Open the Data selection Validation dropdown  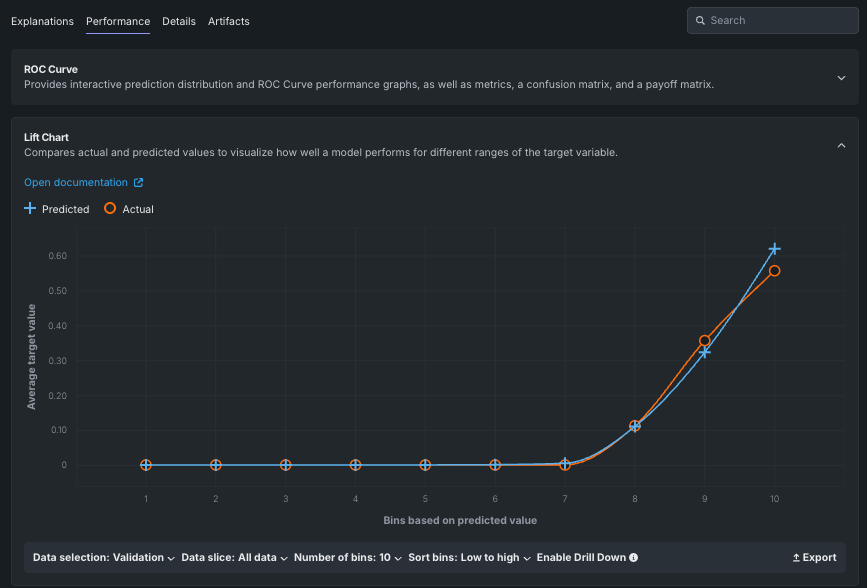(x=104, y=558)
